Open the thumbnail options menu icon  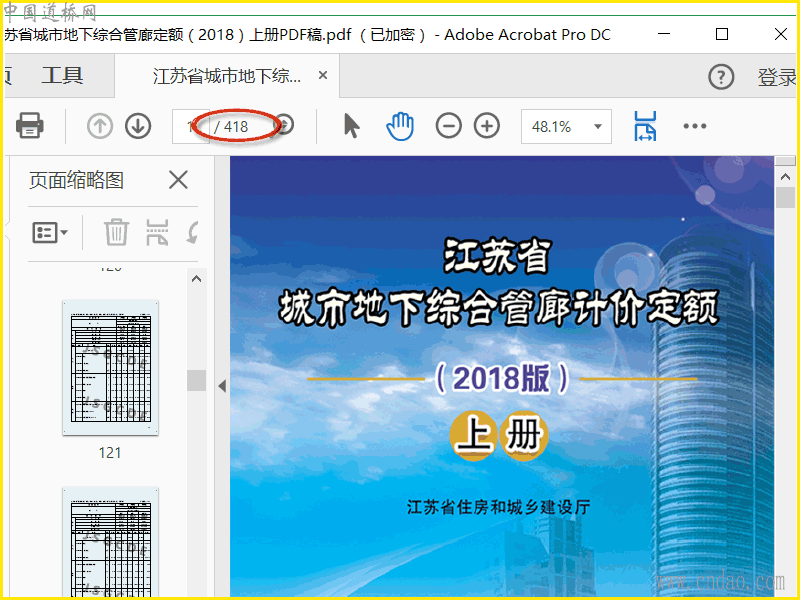coord(50,233)
